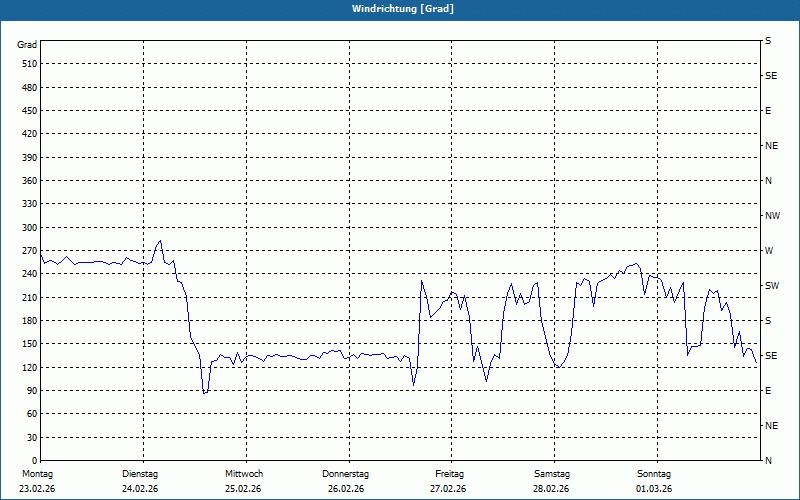Click the 'W' compass label on right axis
800x500 pixels.
click(x=769, y=251)
